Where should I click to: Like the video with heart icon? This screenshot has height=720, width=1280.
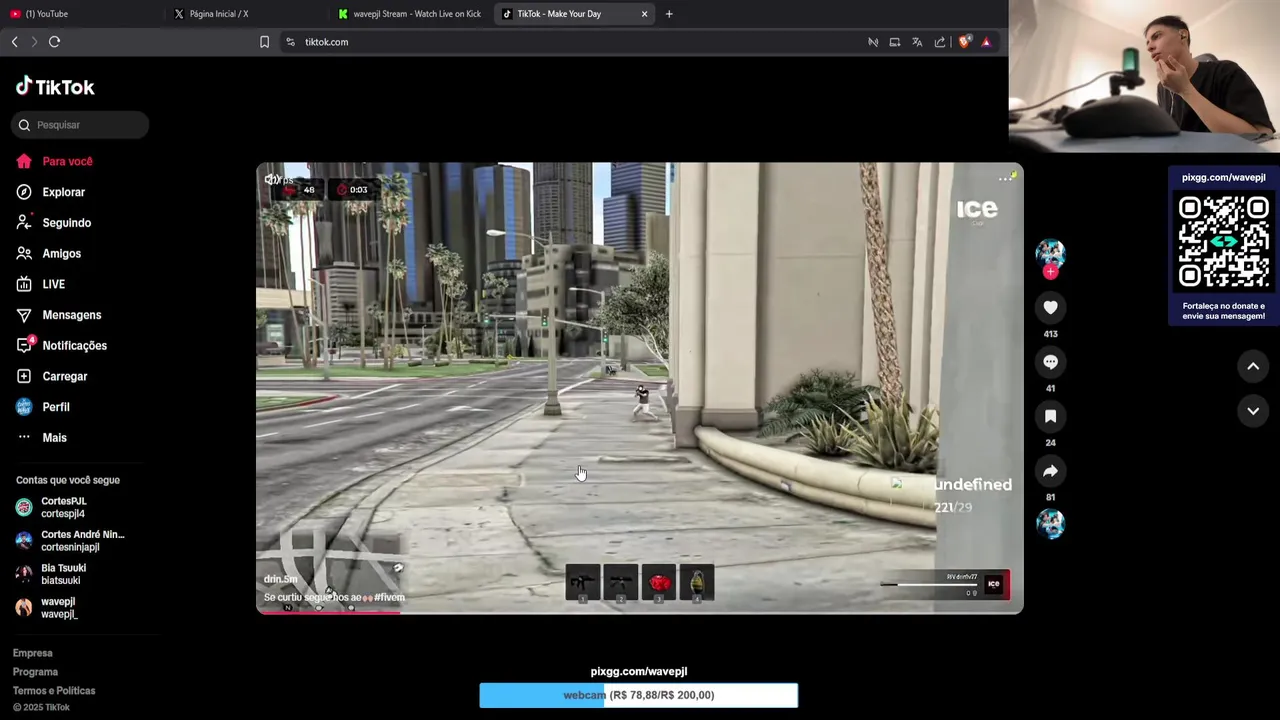pyautogui.click(x=1050, y=308)
